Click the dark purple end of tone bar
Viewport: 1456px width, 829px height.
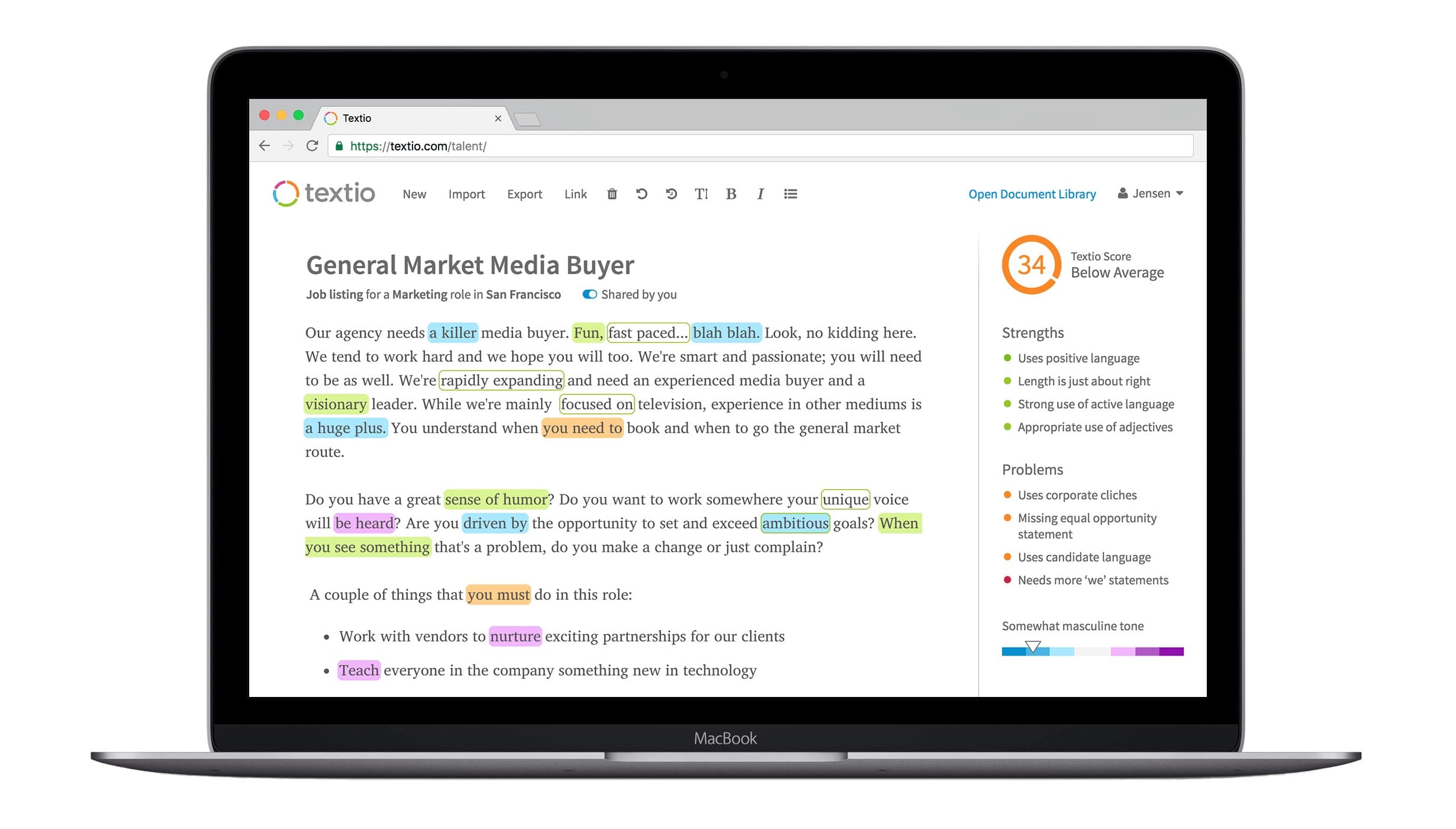tap(1171, 651)
